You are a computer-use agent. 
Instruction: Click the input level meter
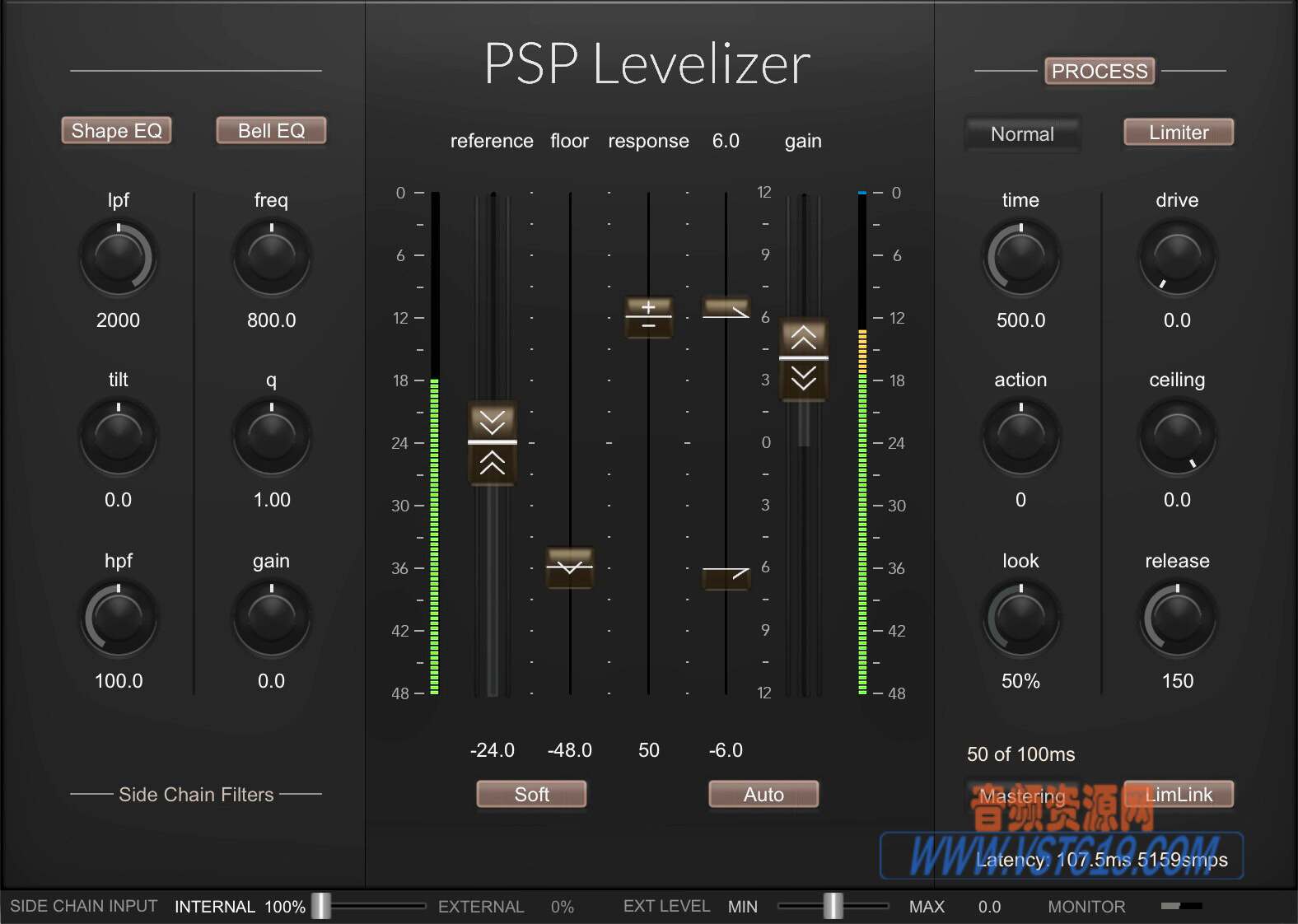pyautogui.click(x=435, y=443)
